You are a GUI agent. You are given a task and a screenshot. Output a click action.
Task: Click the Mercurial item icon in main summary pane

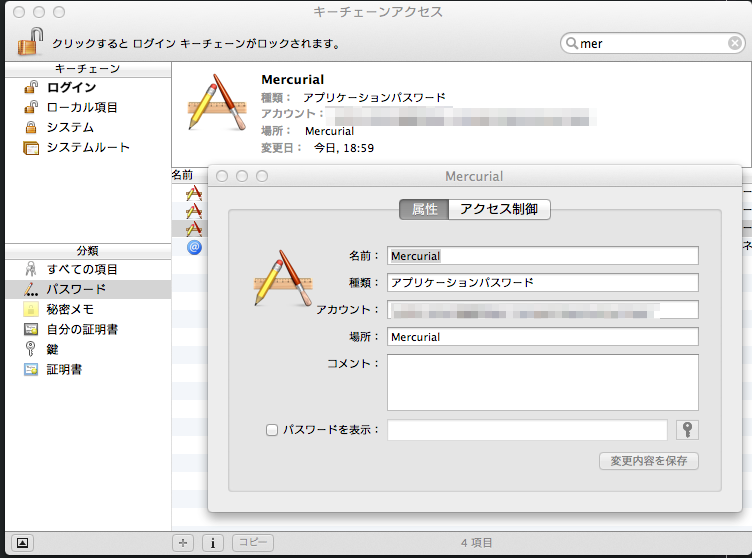217,102
